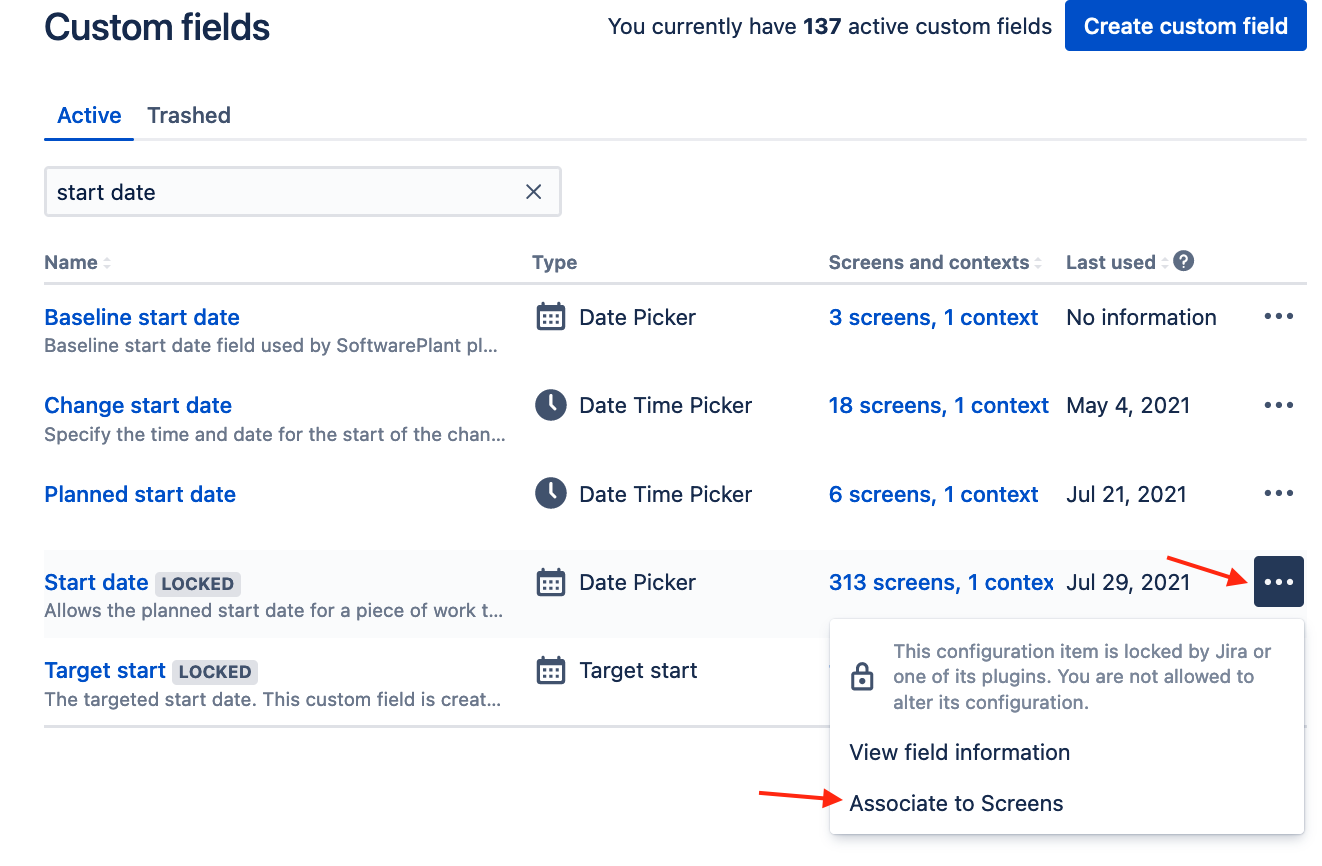Viewport: 1322px width, 866px height.
Task: Switch to the Trashed tab
Action: (x=189, y=115)
